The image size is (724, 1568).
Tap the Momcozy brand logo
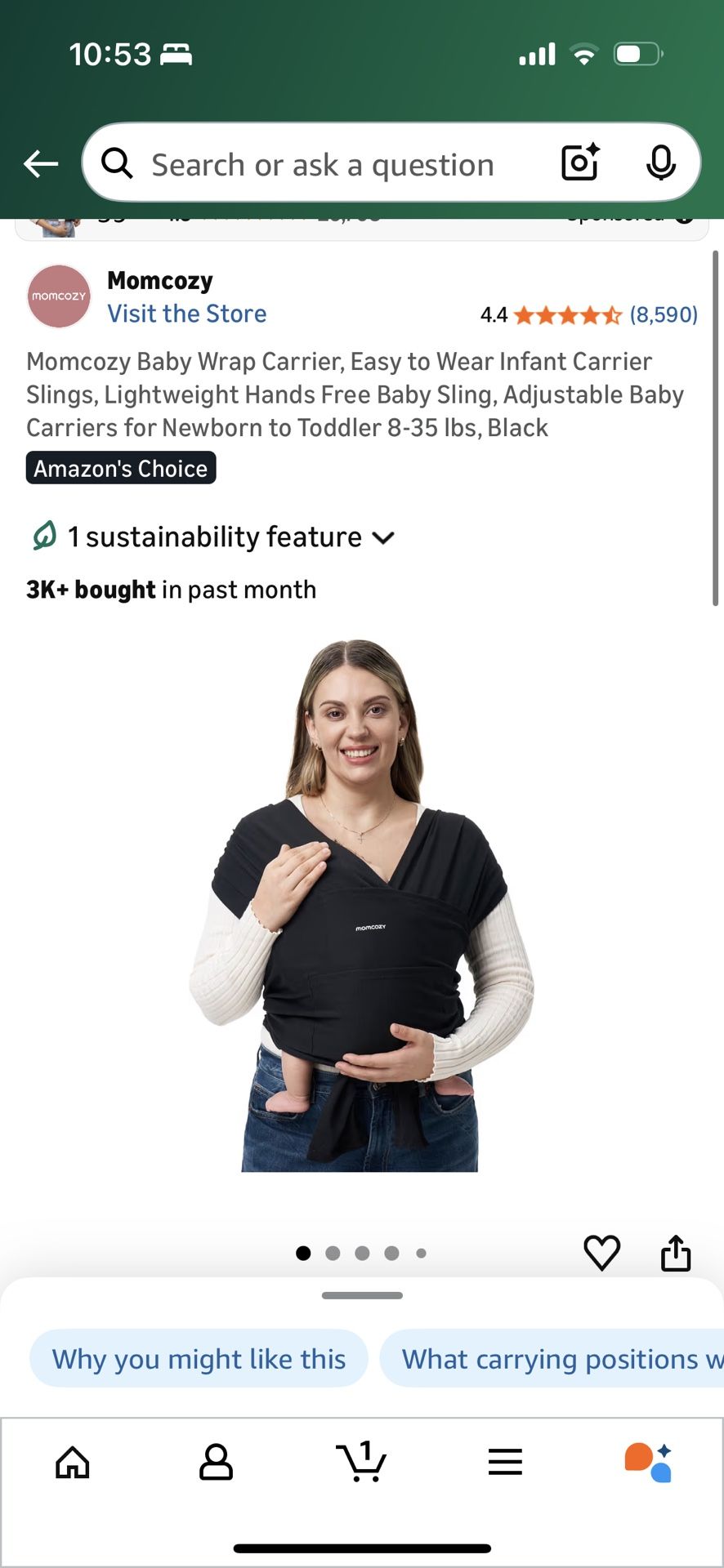pos(59,296)
